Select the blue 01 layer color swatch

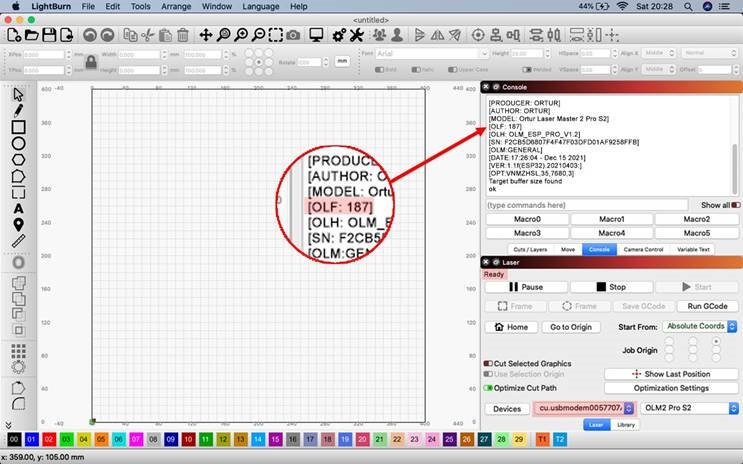[x=31, y=439]
